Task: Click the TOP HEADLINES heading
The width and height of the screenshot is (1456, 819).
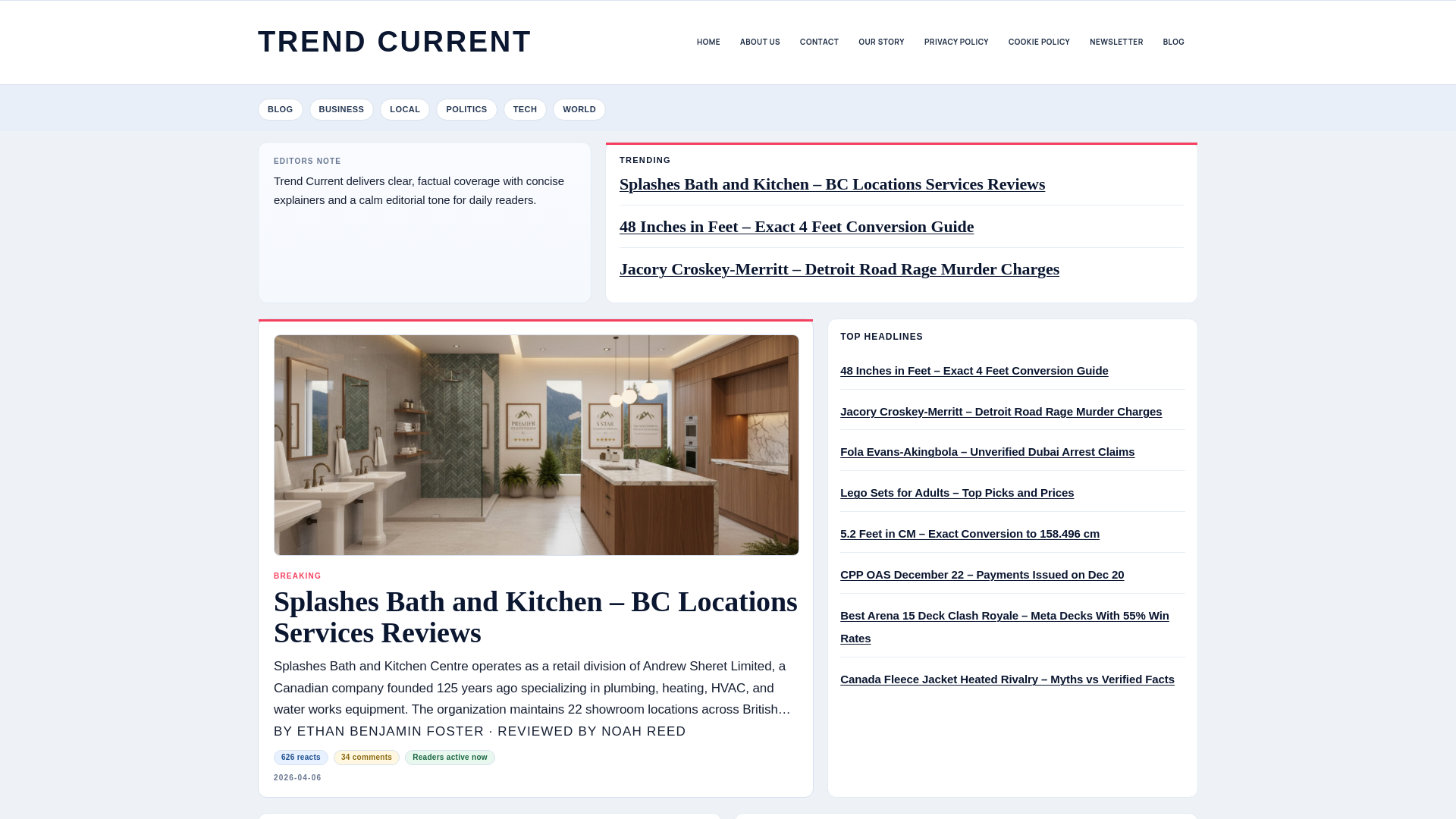Action: pyautogui.click(x=881, y=337)
